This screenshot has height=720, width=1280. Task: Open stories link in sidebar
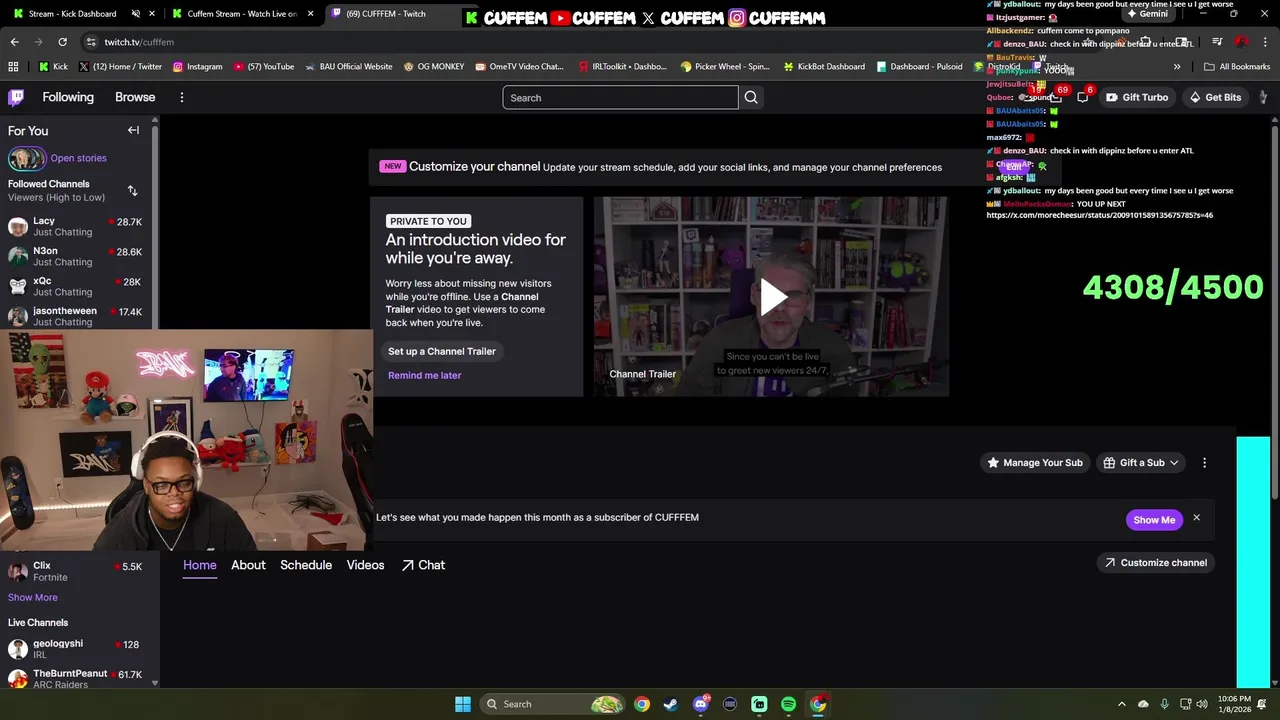(78, 158)
